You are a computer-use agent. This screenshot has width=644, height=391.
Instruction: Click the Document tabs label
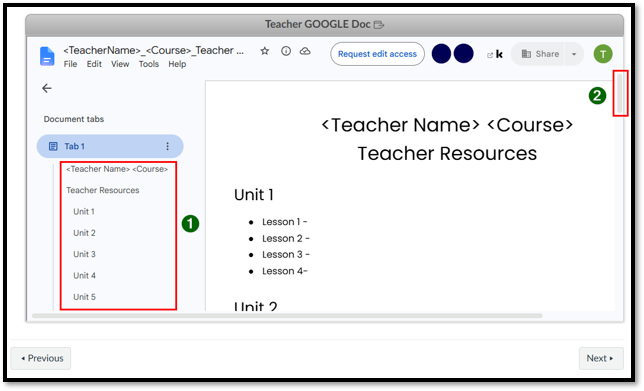point(74,119)
